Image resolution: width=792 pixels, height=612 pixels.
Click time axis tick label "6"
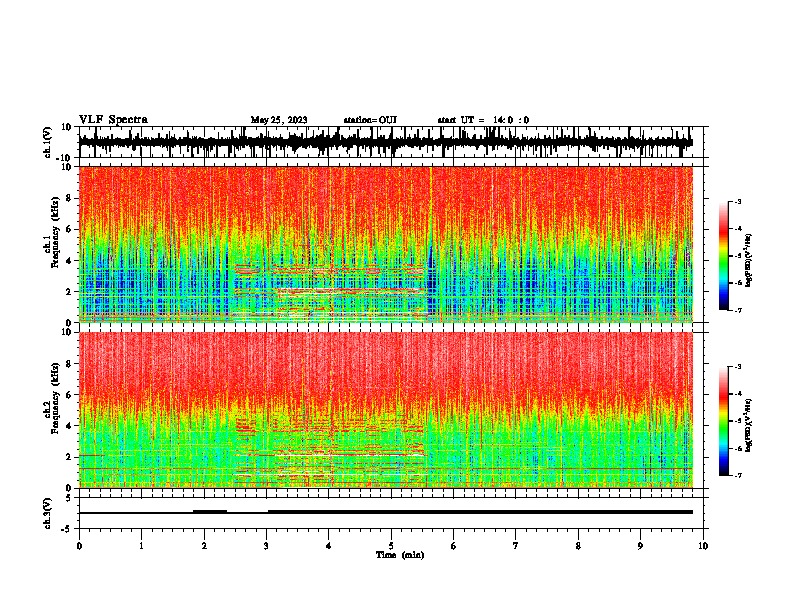pos(454,546)
